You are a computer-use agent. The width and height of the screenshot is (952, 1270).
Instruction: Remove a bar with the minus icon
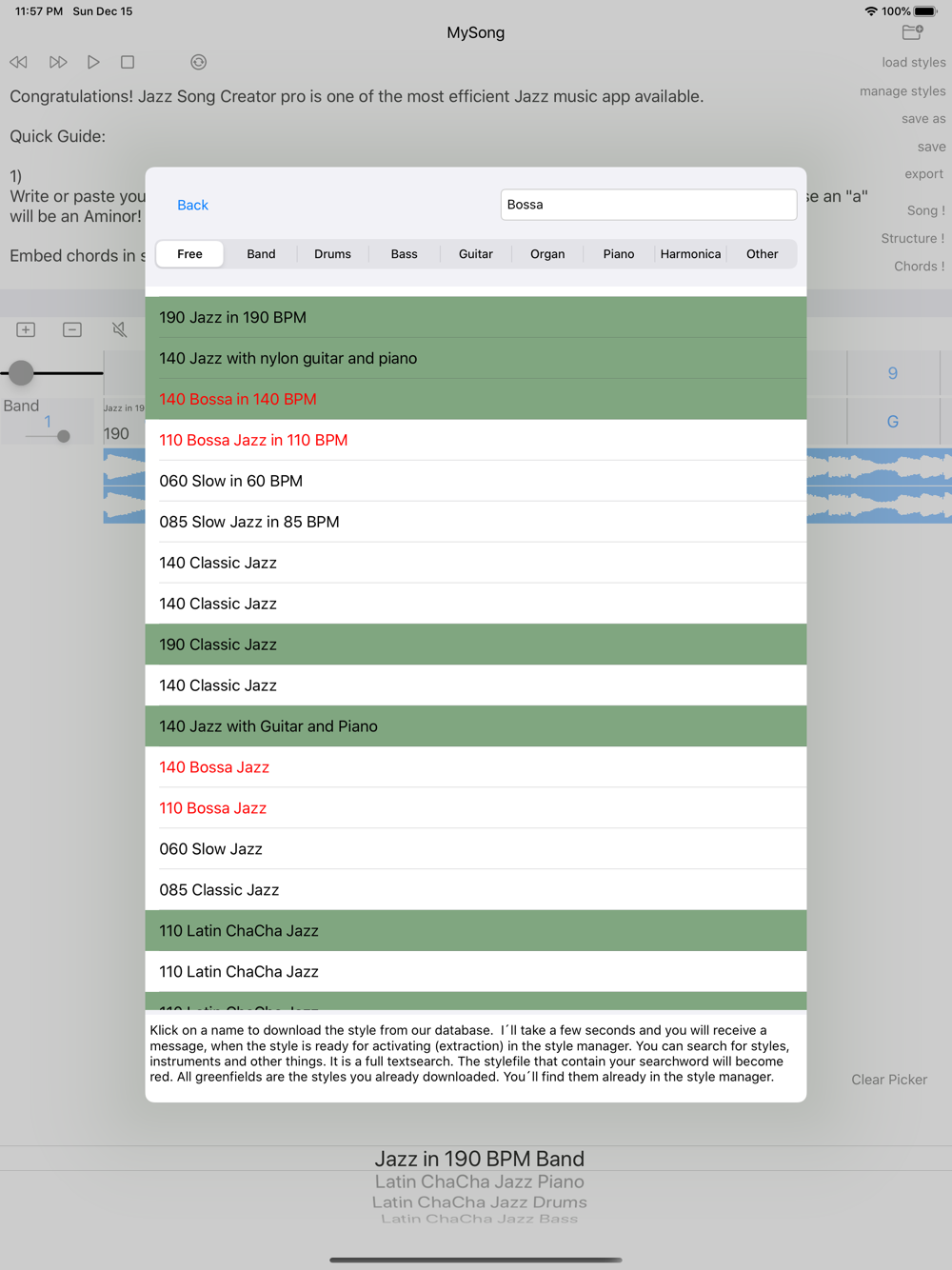(72, 329)
